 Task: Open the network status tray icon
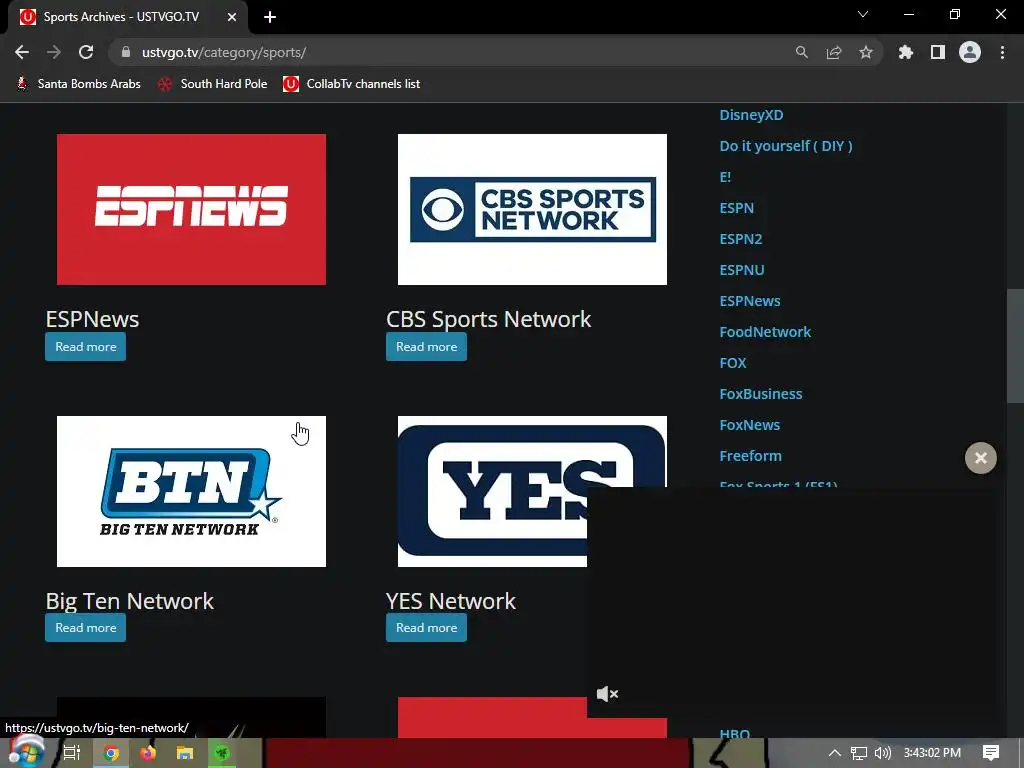858,753
